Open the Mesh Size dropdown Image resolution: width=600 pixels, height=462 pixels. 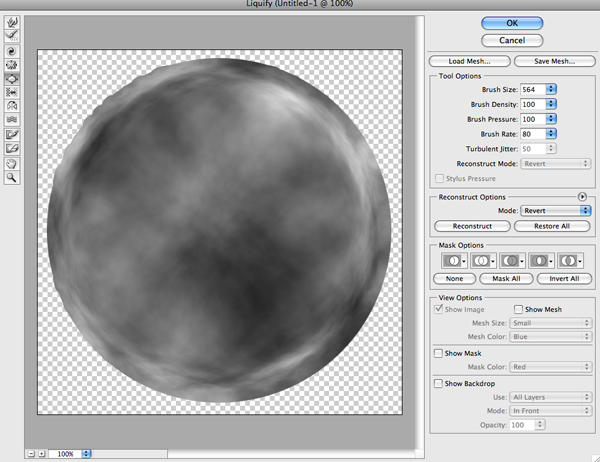(x=551, y=323)
